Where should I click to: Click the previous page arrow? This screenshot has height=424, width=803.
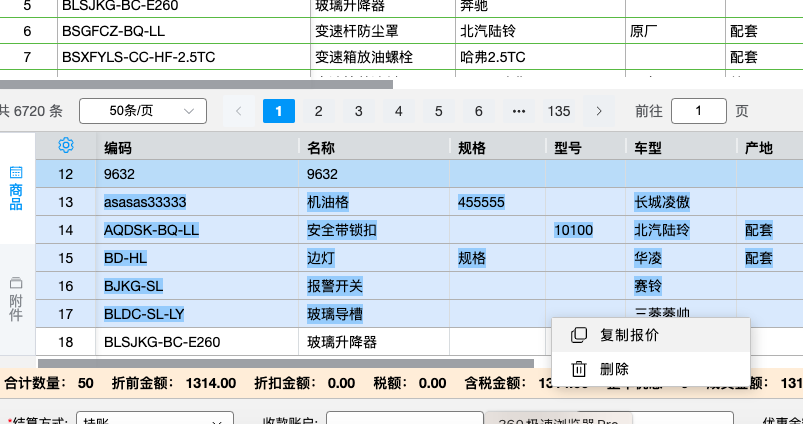coord(238,111)
